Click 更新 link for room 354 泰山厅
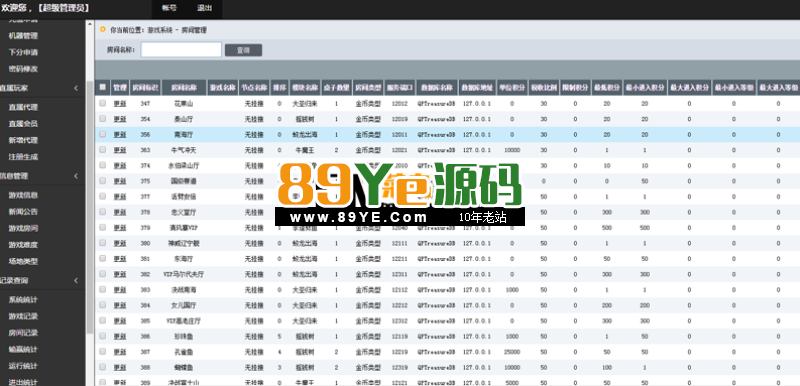The width and height of the screenshot is (800, 386). coord(119,119)
